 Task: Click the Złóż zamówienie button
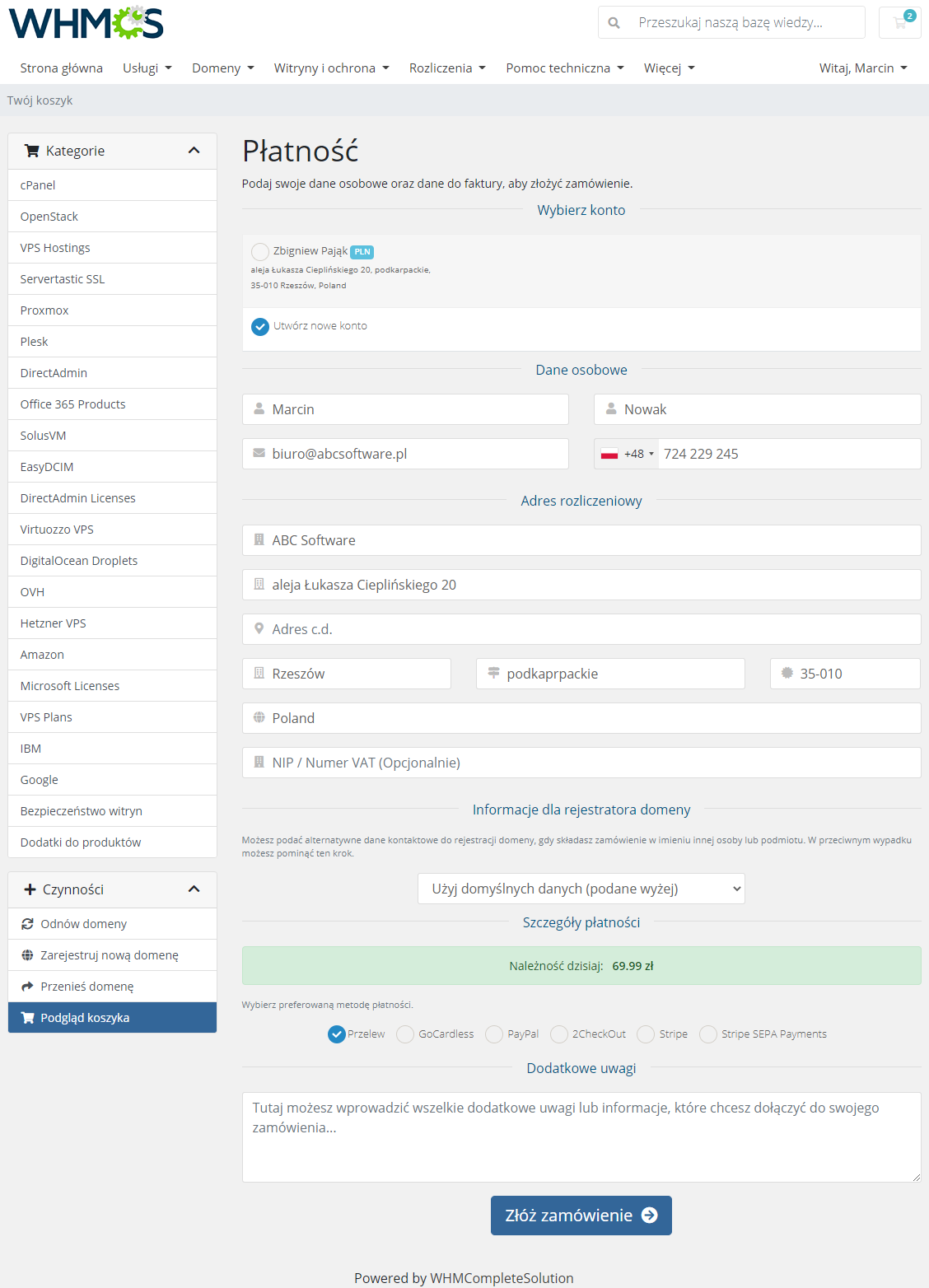click(581, 1215)
